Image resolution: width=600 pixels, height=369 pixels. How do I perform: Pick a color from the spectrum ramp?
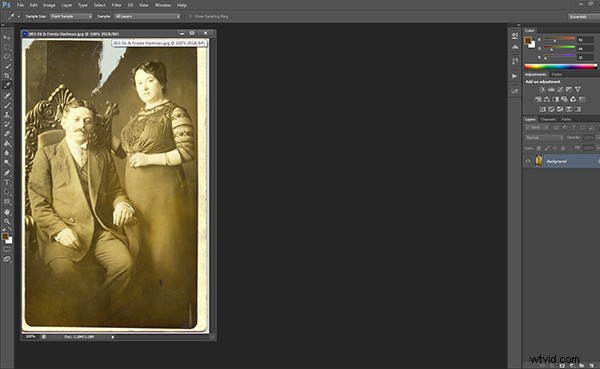560,67
